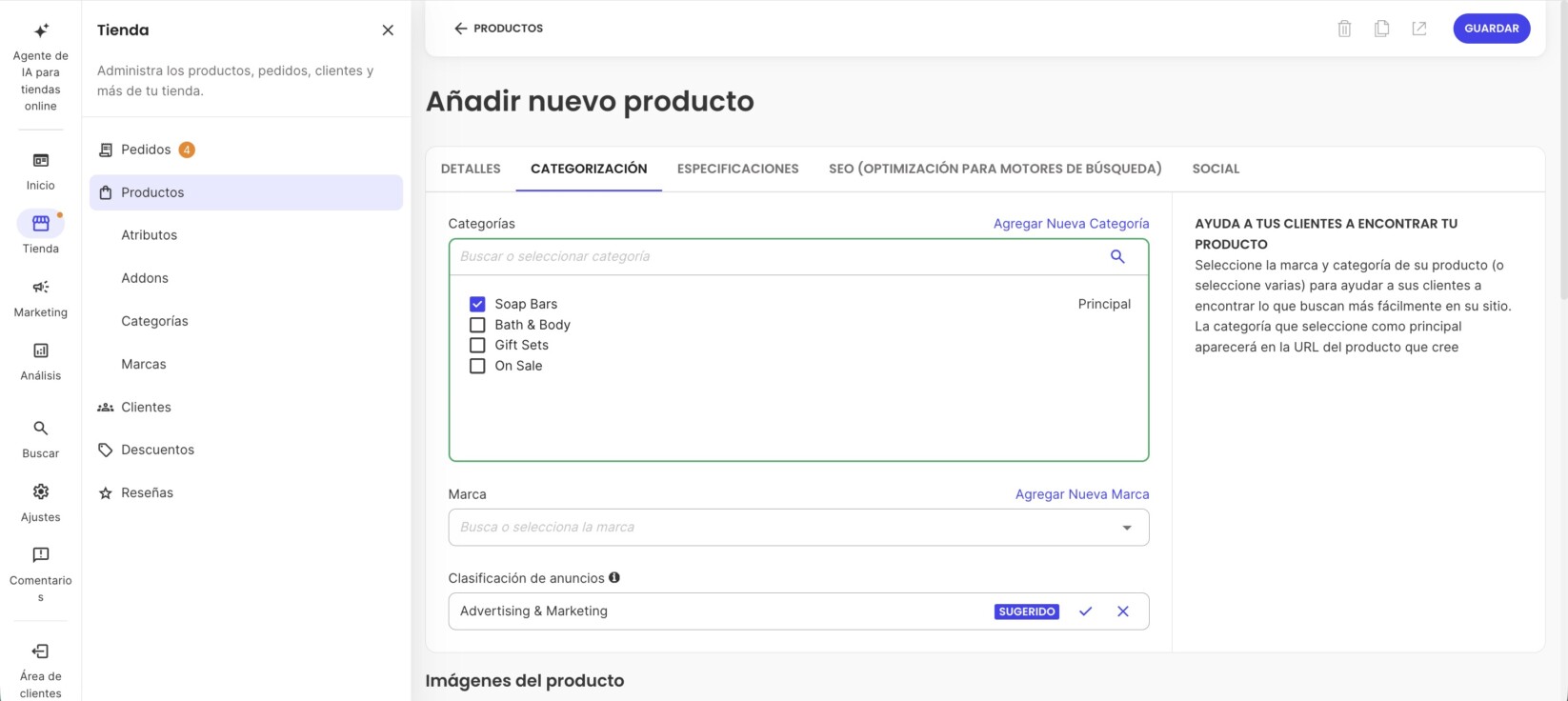
Task: Uncheck the Soap Bars category
Action: (x=477, y=304)
